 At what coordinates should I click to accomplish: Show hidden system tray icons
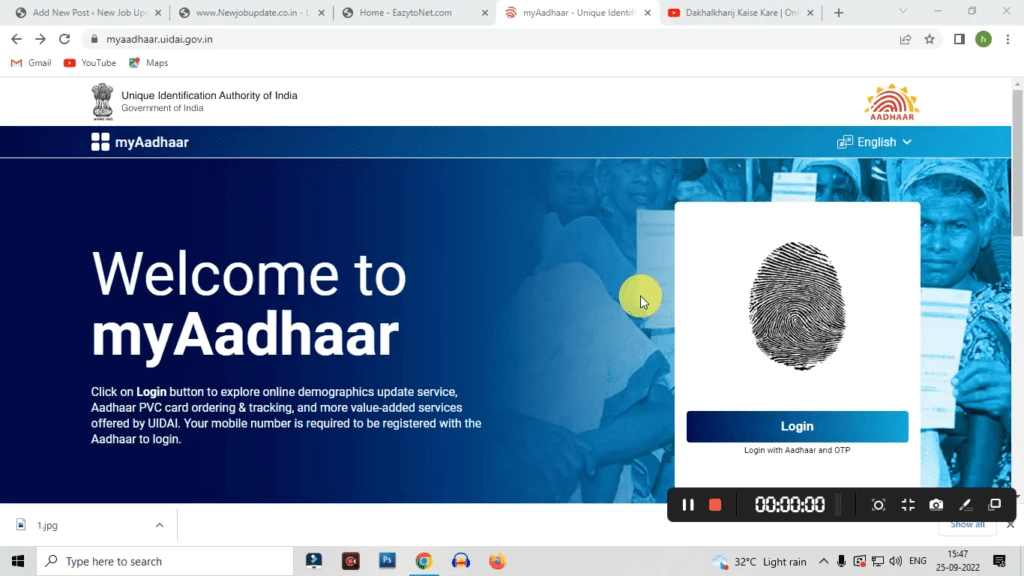[824, 561]
